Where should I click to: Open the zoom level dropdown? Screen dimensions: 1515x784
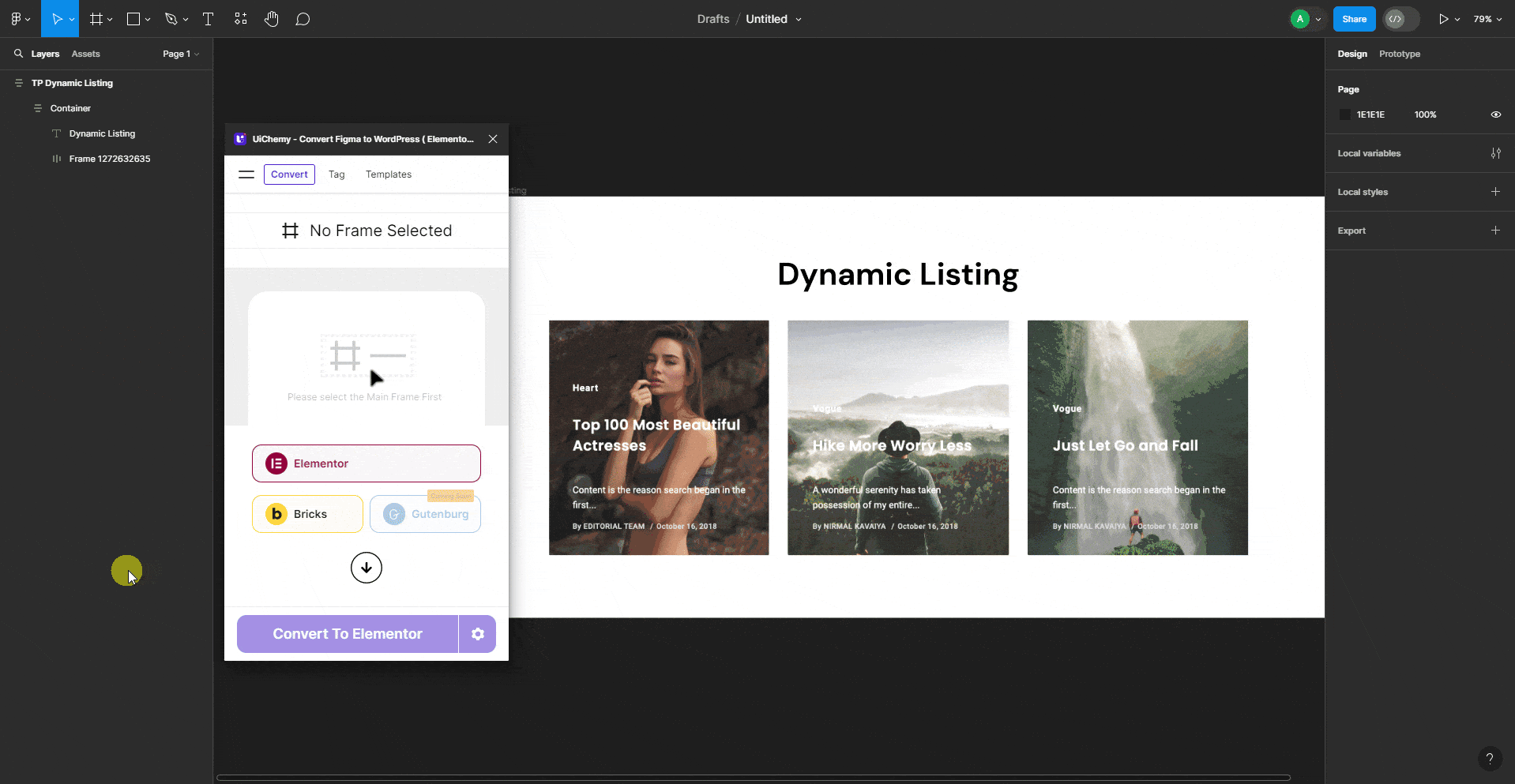tap(1486, 18)
